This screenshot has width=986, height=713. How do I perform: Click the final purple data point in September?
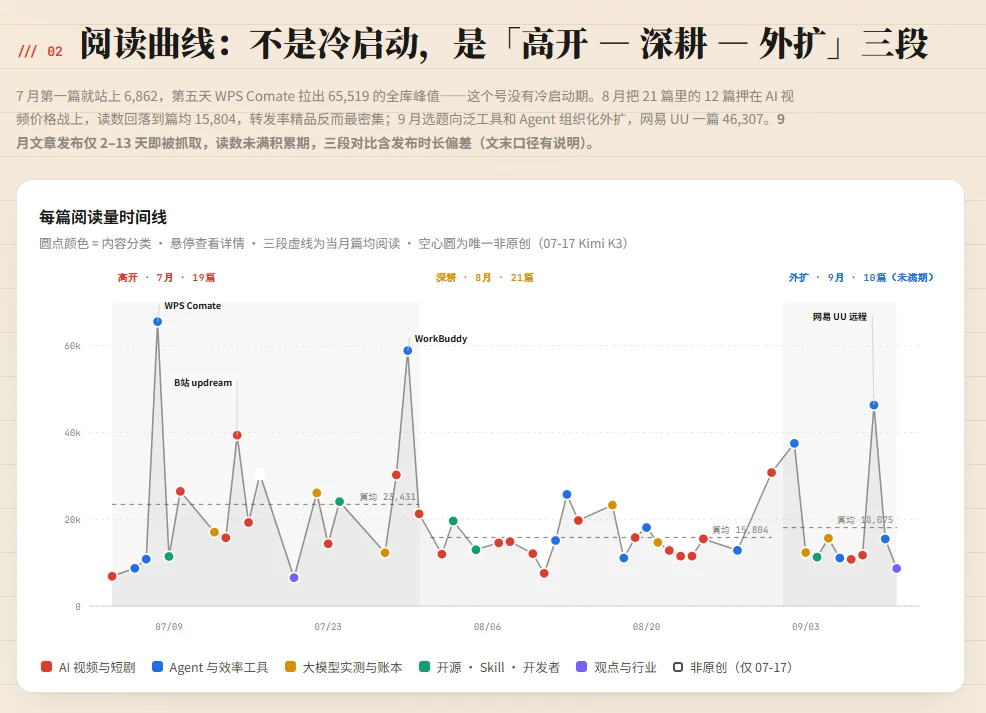coord(897,568)
